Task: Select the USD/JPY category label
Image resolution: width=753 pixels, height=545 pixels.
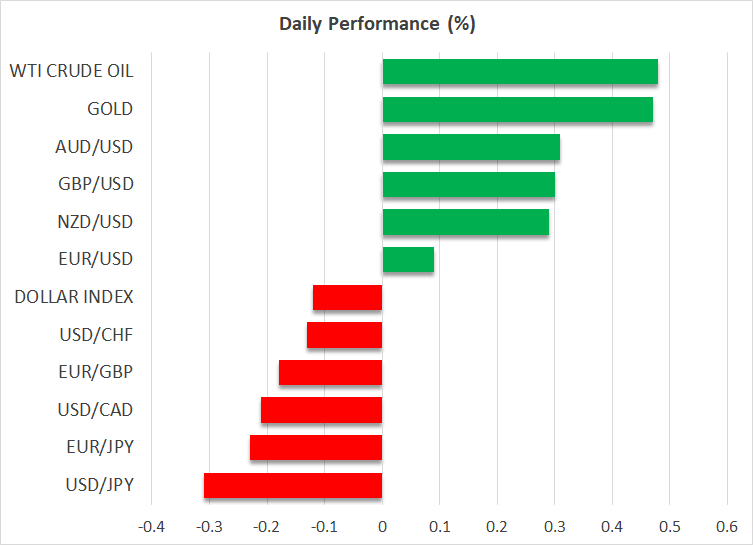Action: coord(98,485)
